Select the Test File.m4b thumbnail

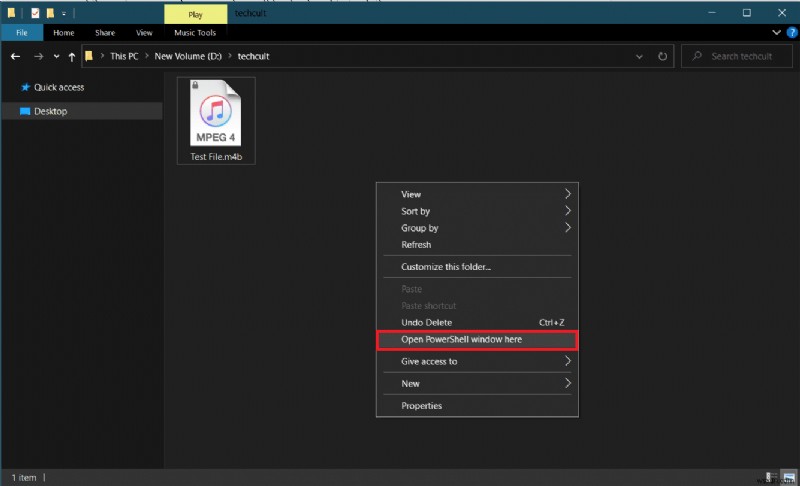point(217,120)
